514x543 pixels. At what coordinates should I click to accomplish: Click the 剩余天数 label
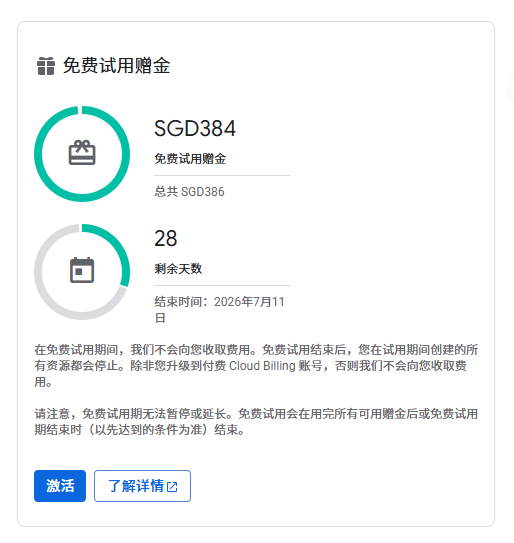click(x=178, y=269)
